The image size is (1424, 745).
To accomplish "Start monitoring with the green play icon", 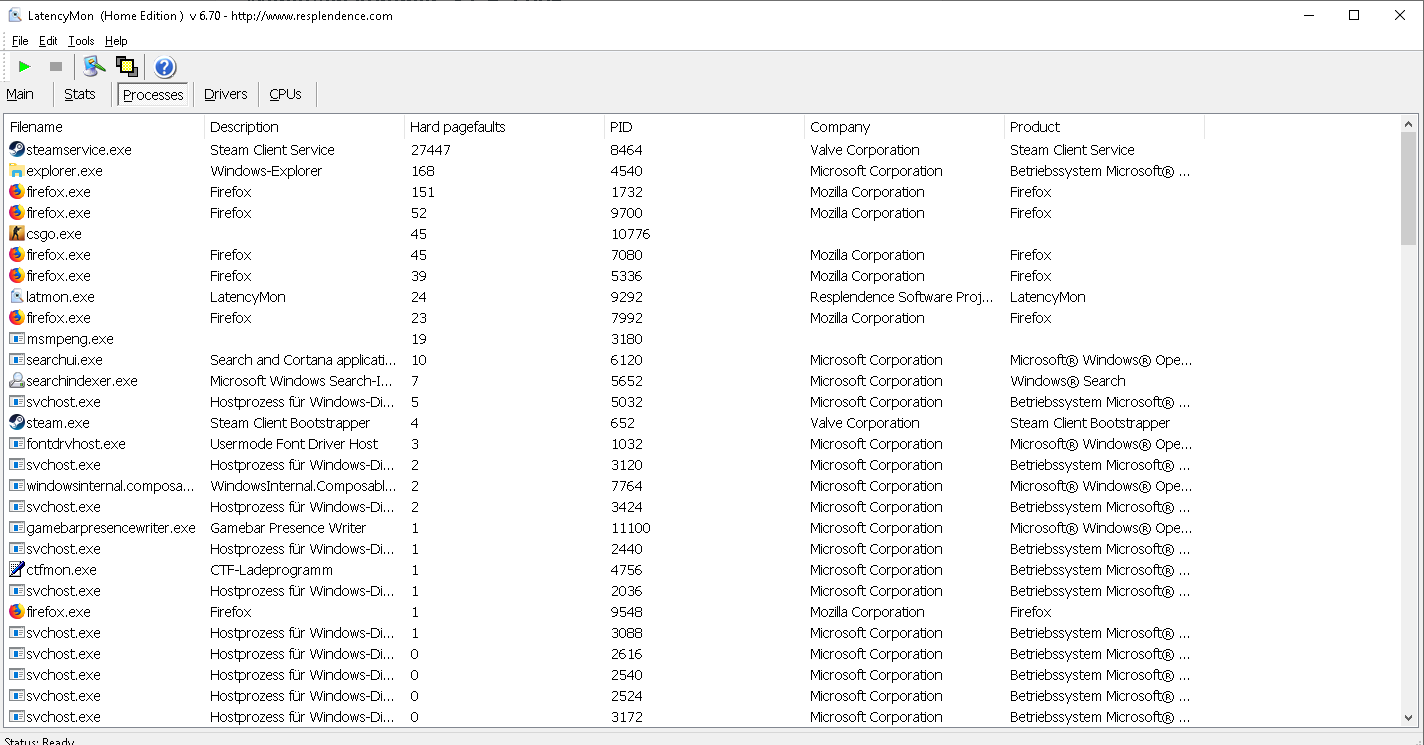I will [23, 66].
